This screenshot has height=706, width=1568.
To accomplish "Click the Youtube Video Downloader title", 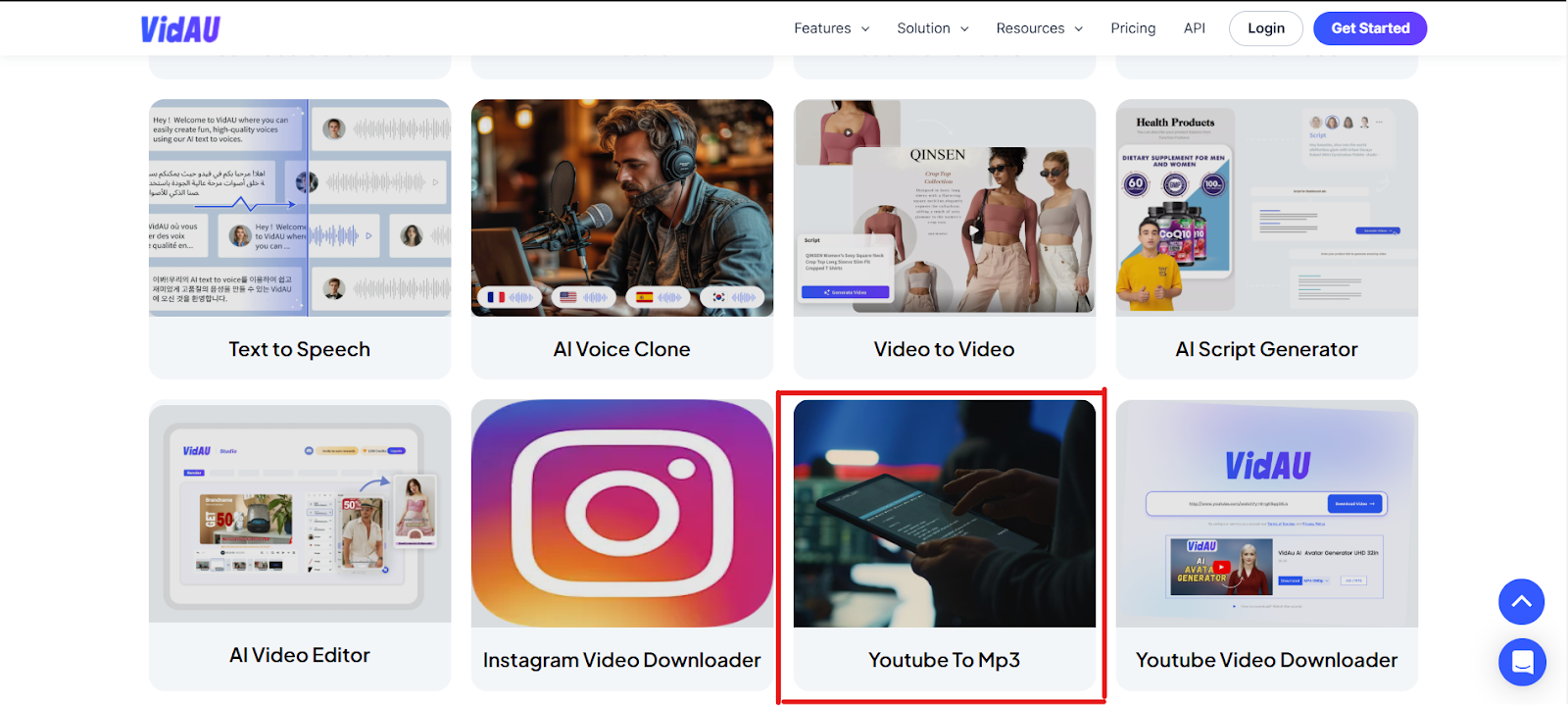I will click(x=1267, y=660).
